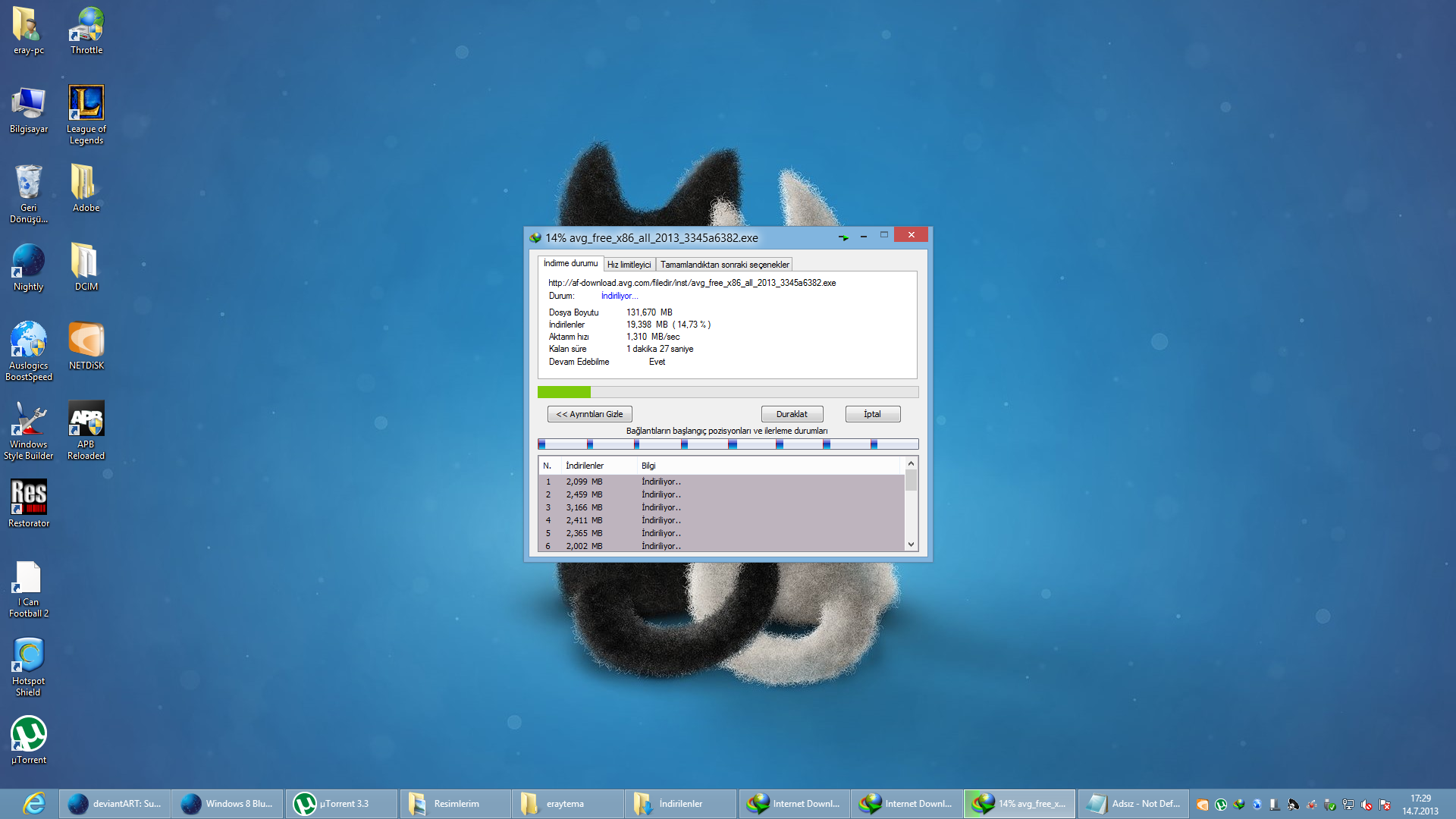Click Ayrıntıları Gizle to hide details

pos(589,413)
